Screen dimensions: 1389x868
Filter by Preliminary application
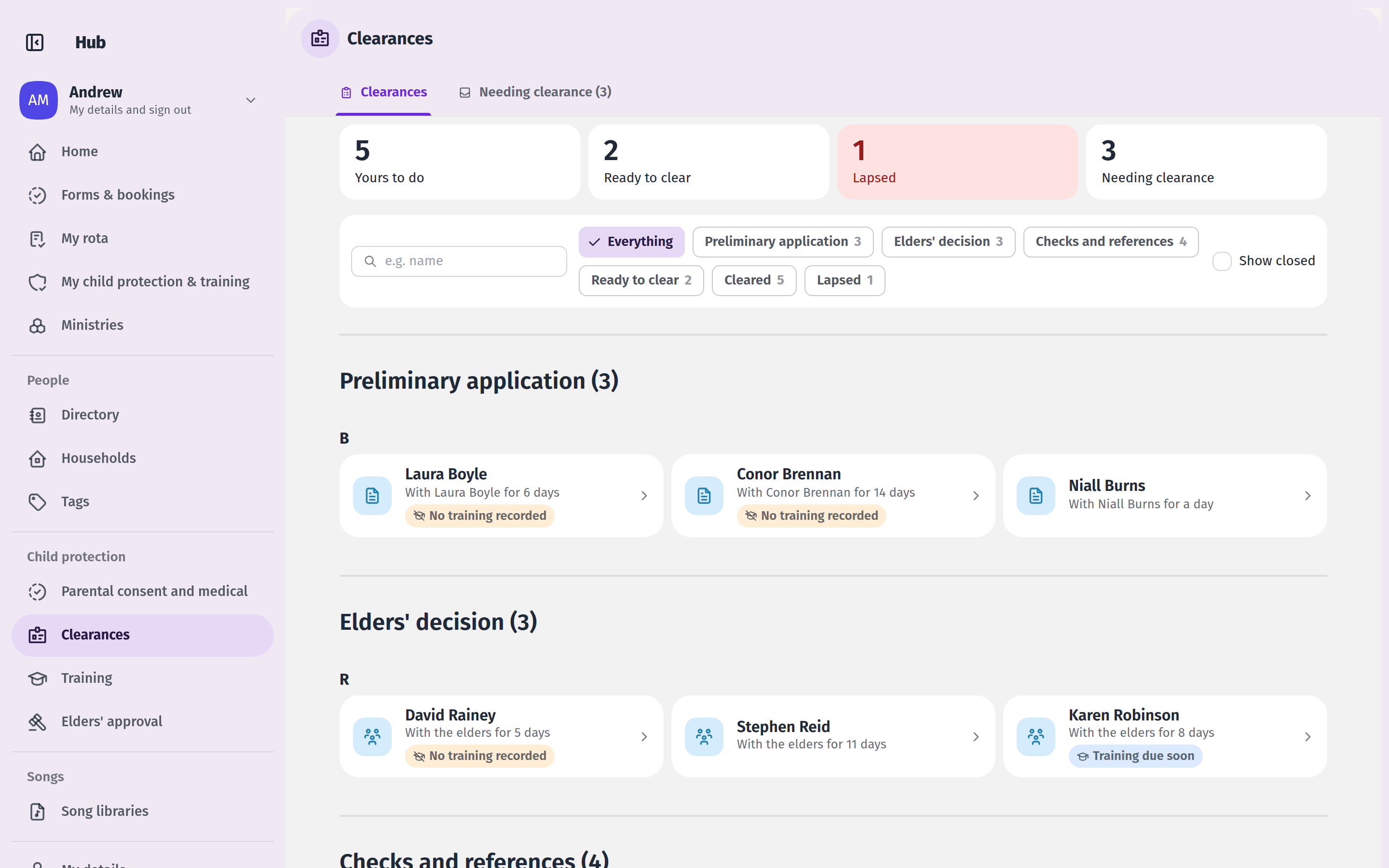click(783, 242)
